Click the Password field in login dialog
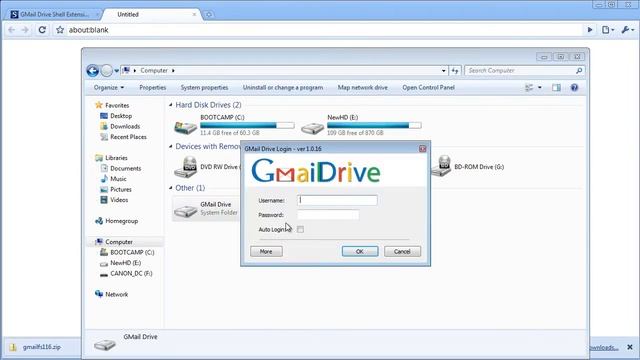 tap(329, 215)
